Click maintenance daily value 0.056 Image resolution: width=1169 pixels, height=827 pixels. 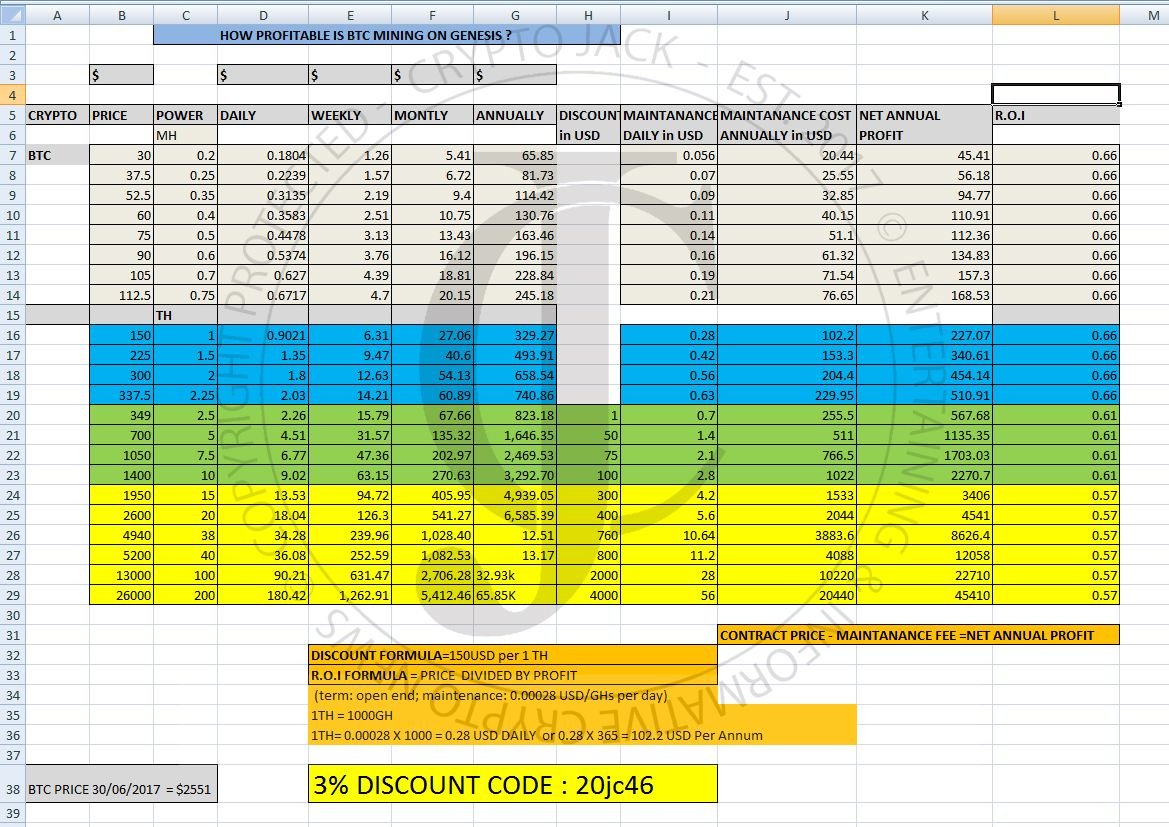(x=669, y=155)
